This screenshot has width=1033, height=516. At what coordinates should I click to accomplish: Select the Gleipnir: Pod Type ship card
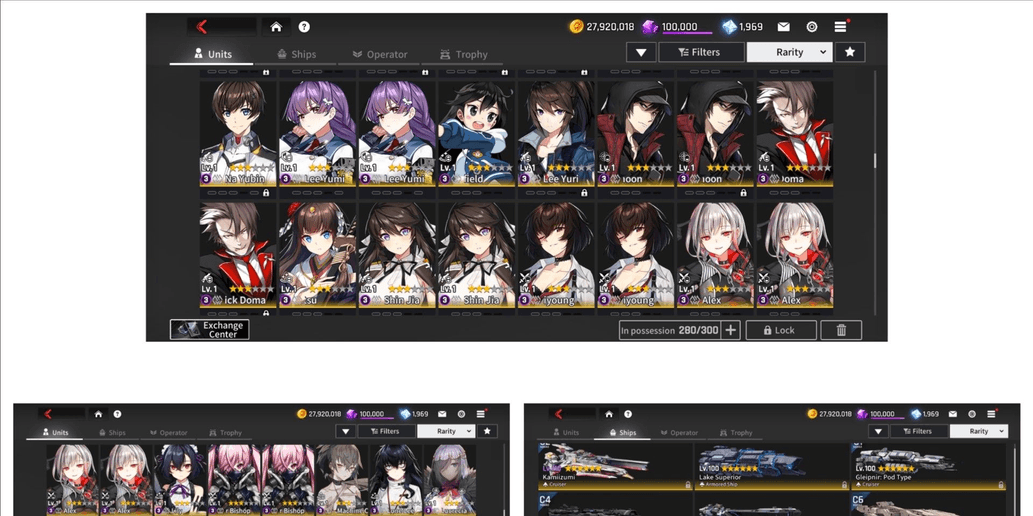pos(929,466)
